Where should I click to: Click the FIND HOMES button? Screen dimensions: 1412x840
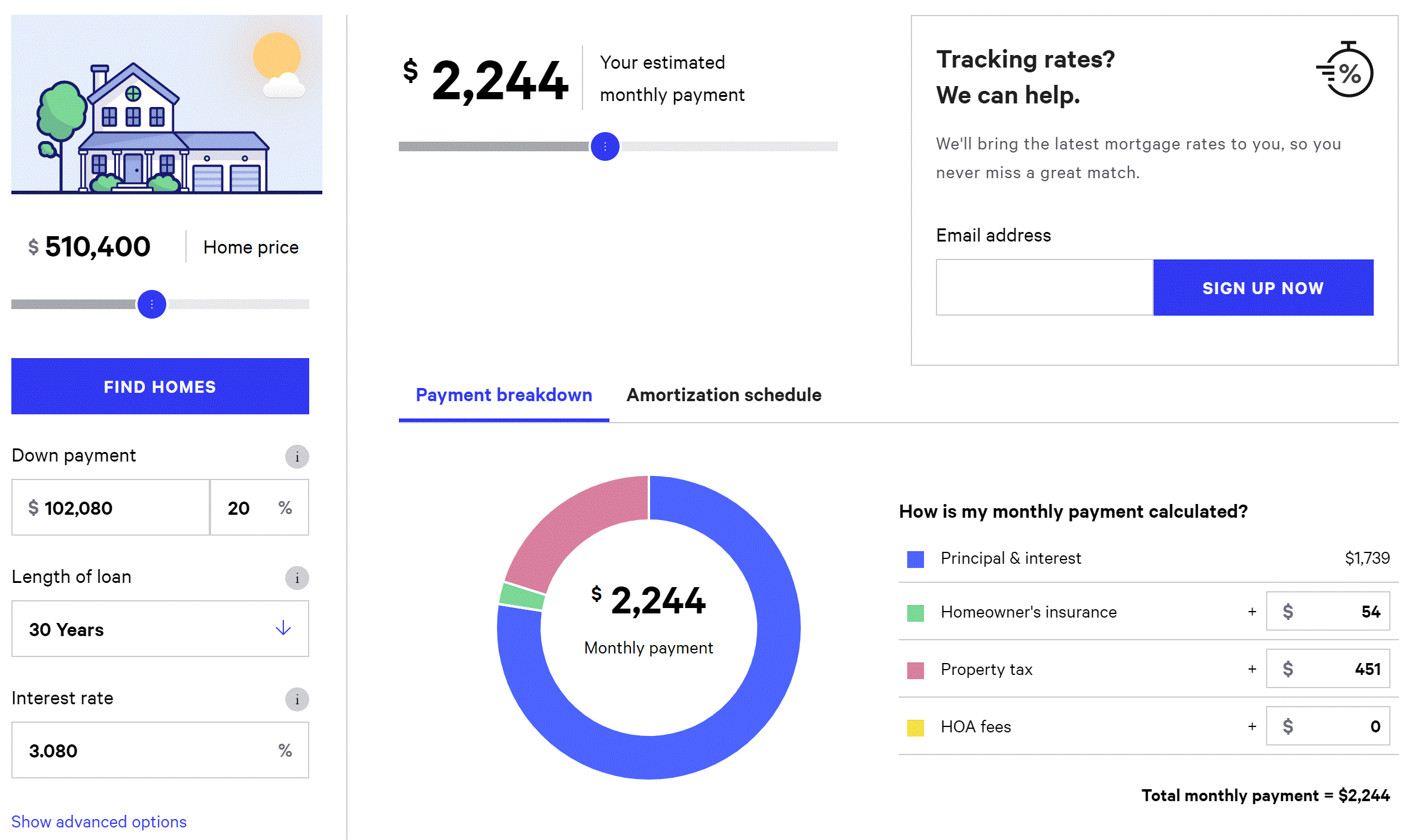160,387
